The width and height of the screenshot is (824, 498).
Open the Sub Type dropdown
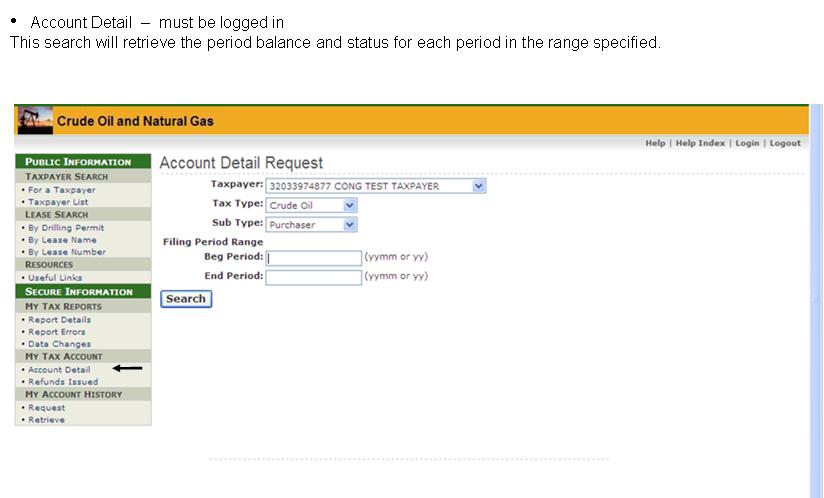(312, 225)
